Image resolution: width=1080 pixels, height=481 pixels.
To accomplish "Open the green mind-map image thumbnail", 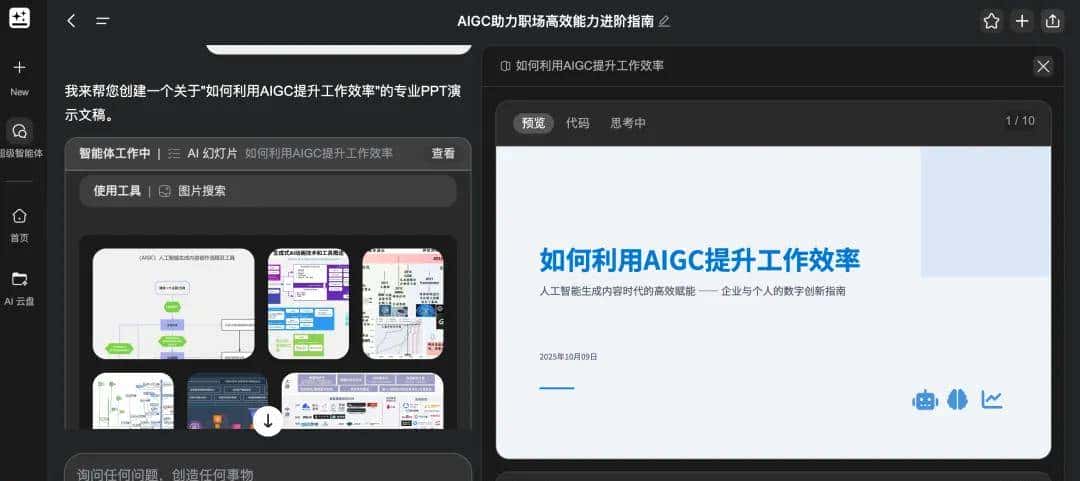I will (133, 400).
